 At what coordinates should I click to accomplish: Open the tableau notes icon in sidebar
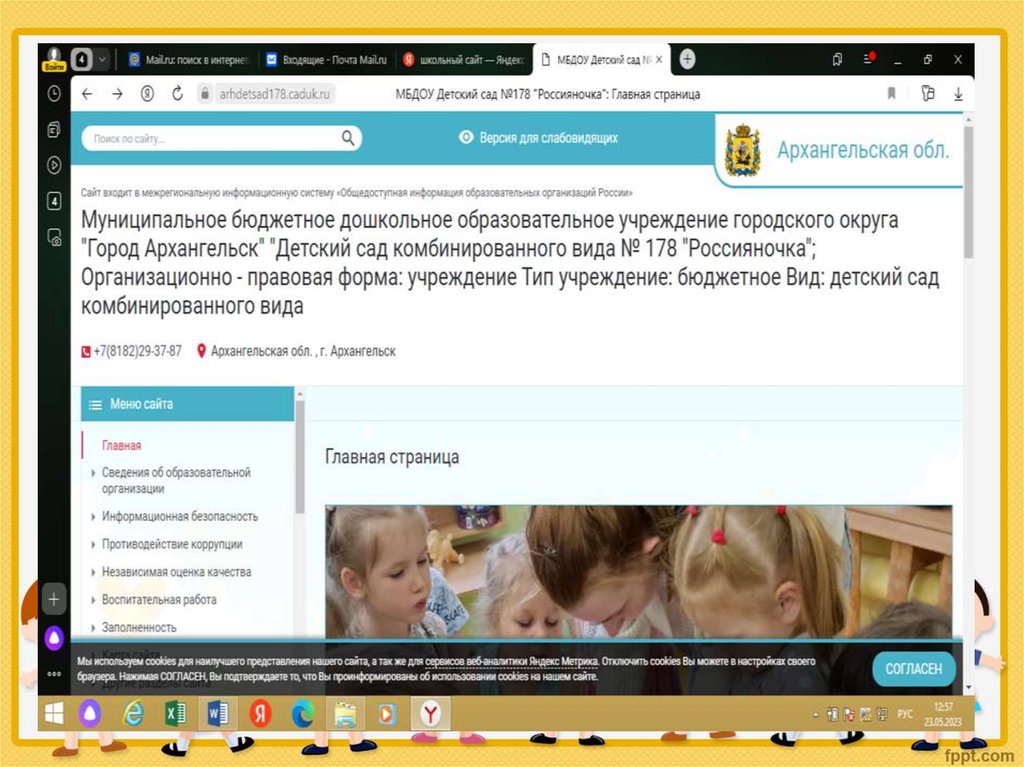click(54, 129)
